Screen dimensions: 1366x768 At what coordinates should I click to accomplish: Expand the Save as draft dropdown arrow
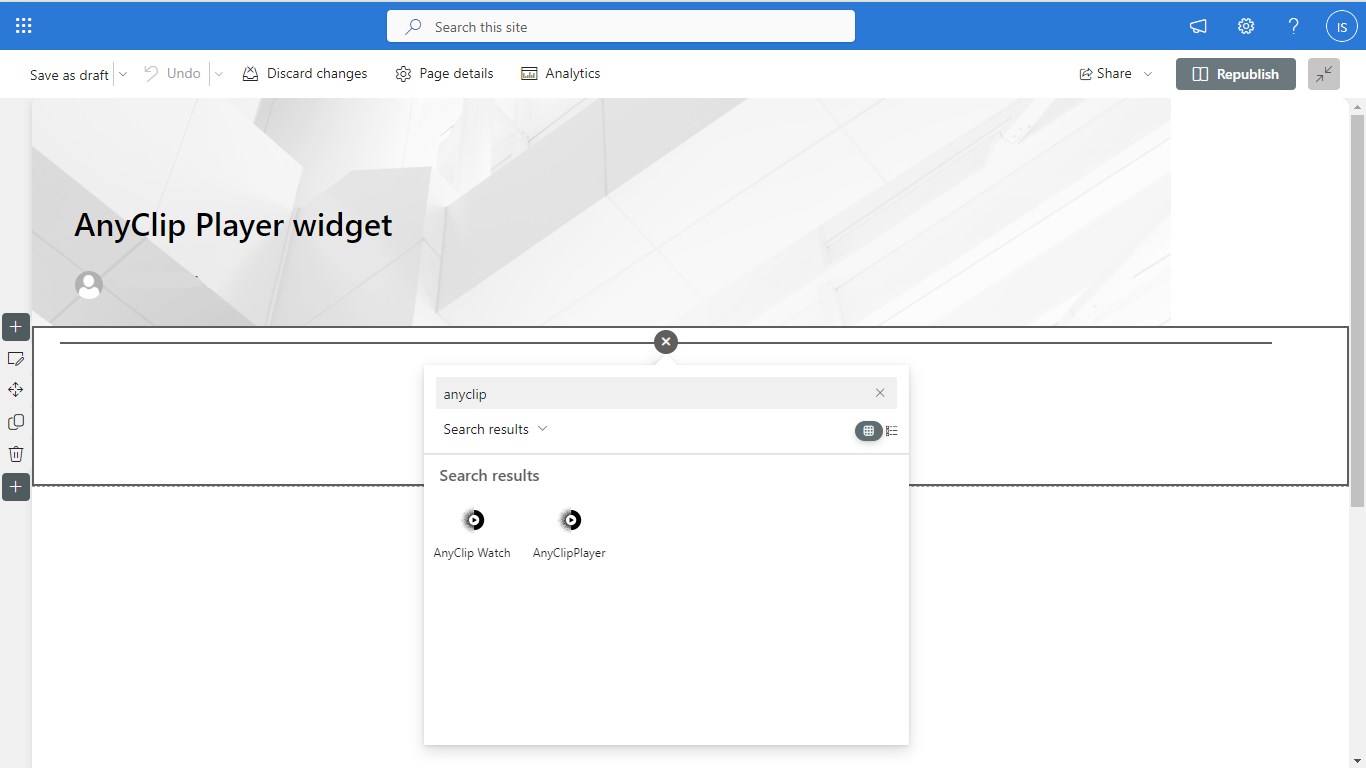(x=123, y=74)
